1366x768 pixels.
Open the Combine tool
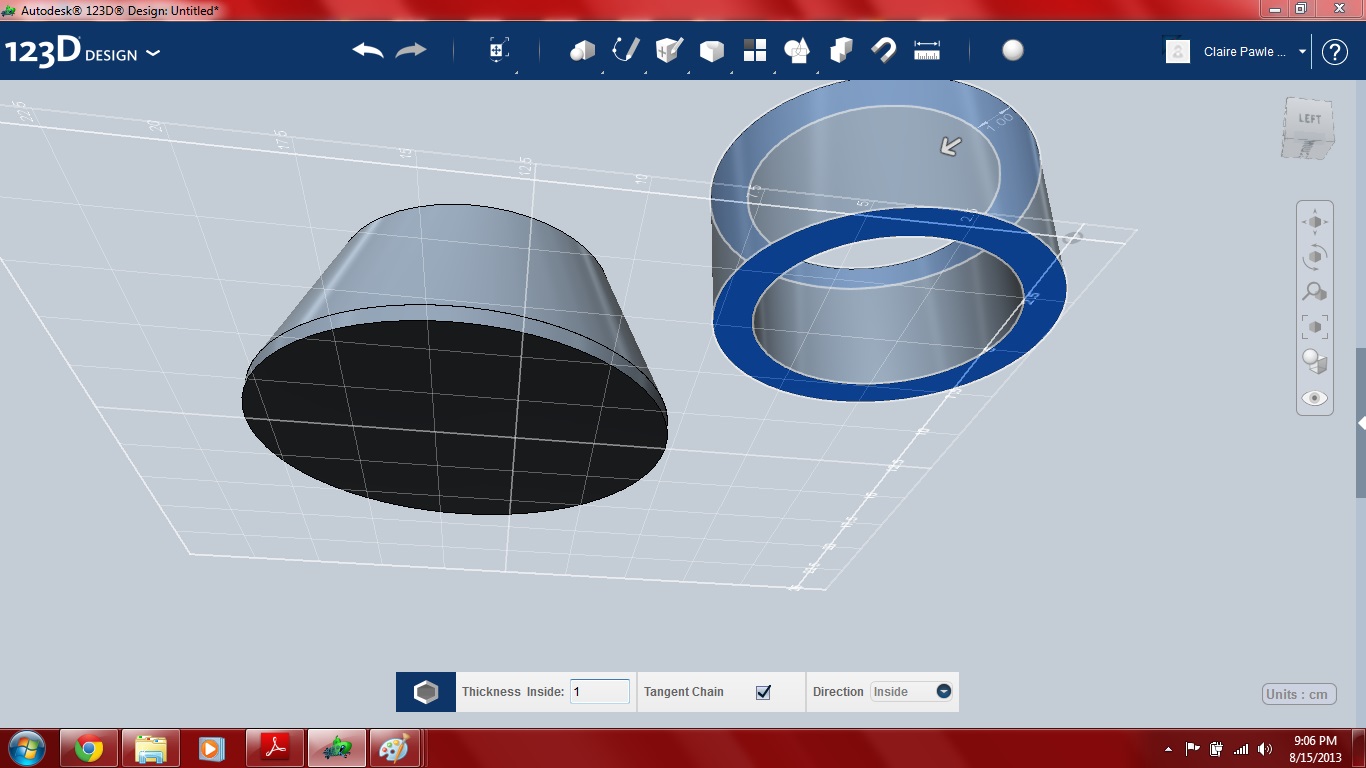coord(841,51)
